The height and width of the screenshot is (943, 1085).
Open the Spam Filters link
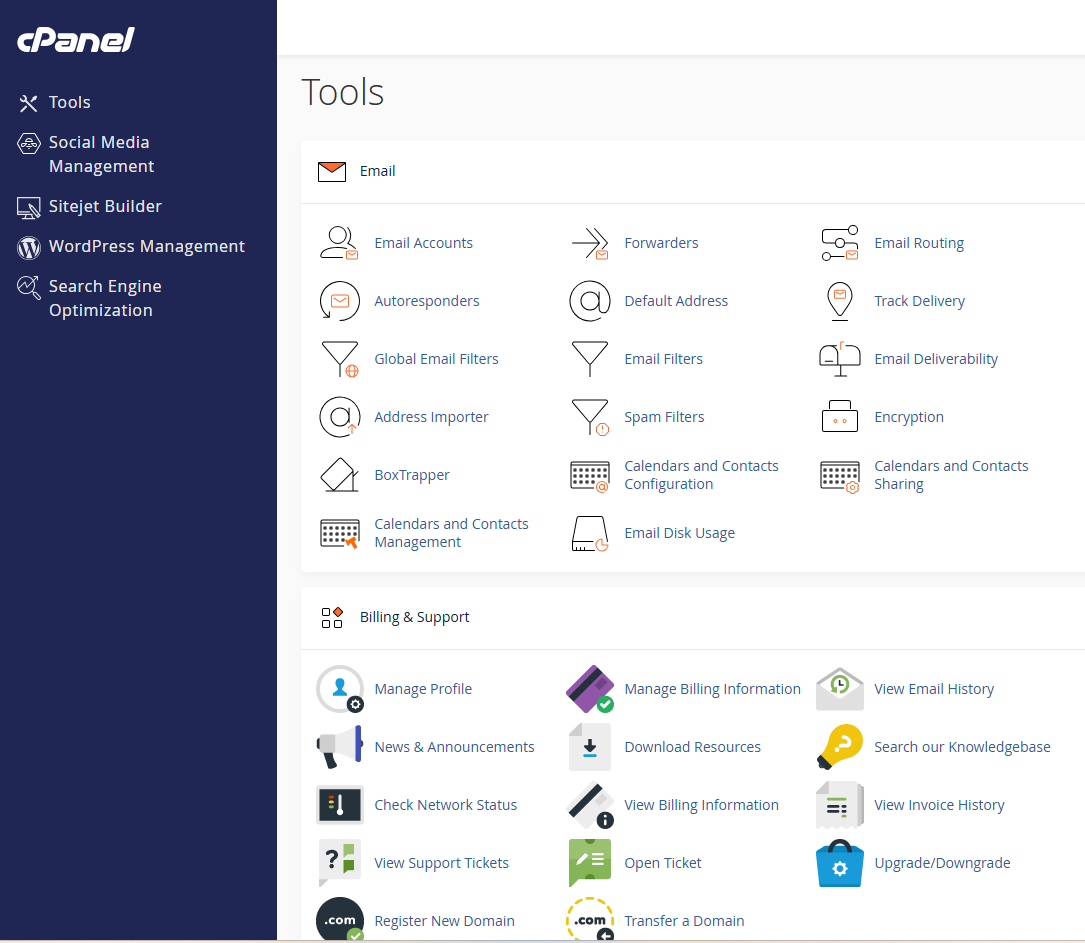point(664,417)
